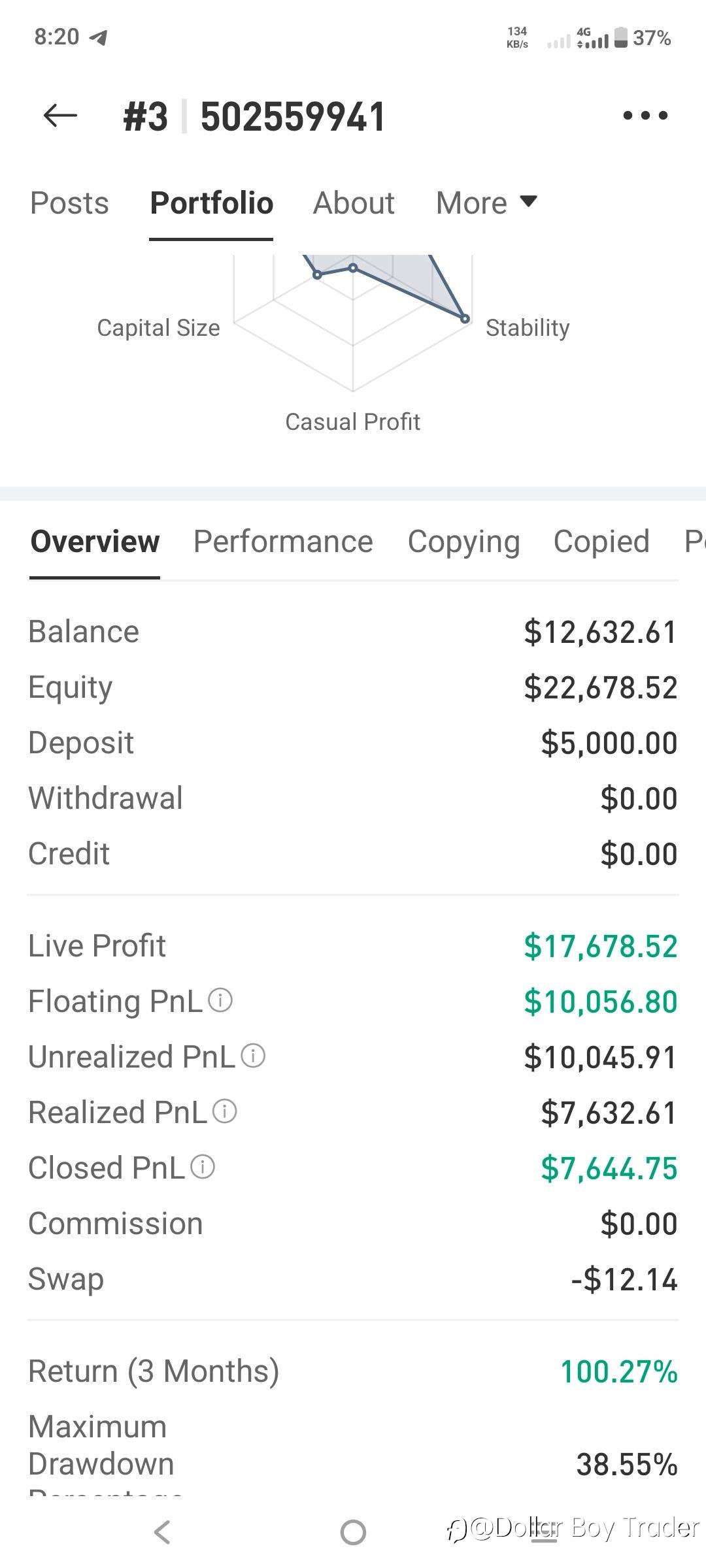Tap the account number 502559941 title
The height and width of the screenshot is (1568, 706).
point(293,117)
